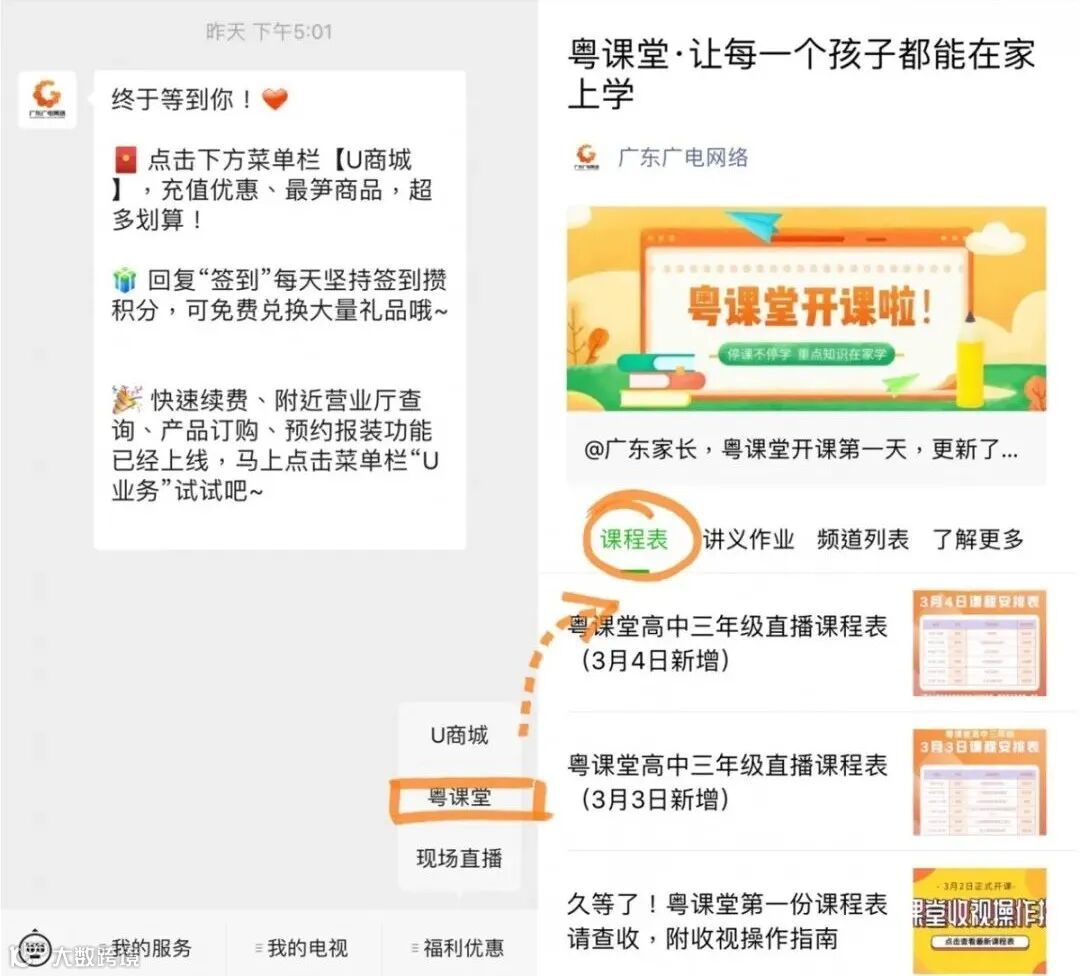1080x976 pixels.
Task: Expand the 福利优惠 bottom menu
Action: click(x=458, y=948)
